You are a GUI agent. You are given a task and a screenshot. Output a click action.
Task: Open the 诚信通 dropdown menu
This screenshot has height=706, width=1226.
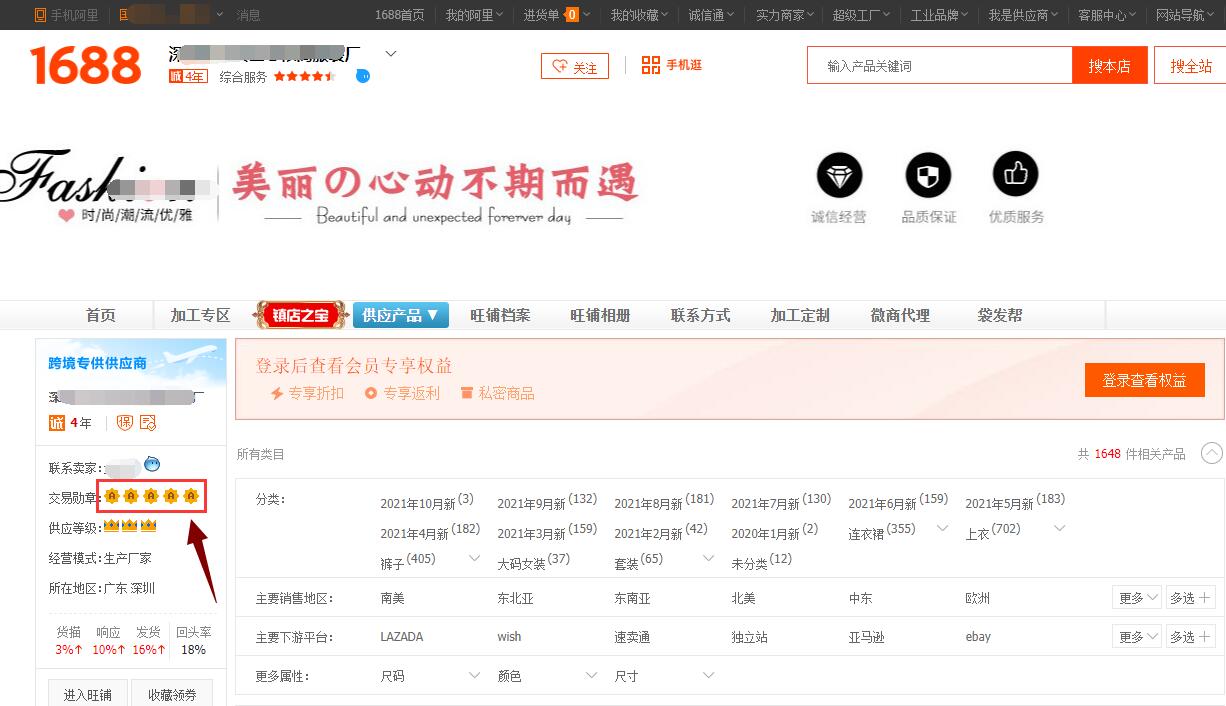(711, 15)
